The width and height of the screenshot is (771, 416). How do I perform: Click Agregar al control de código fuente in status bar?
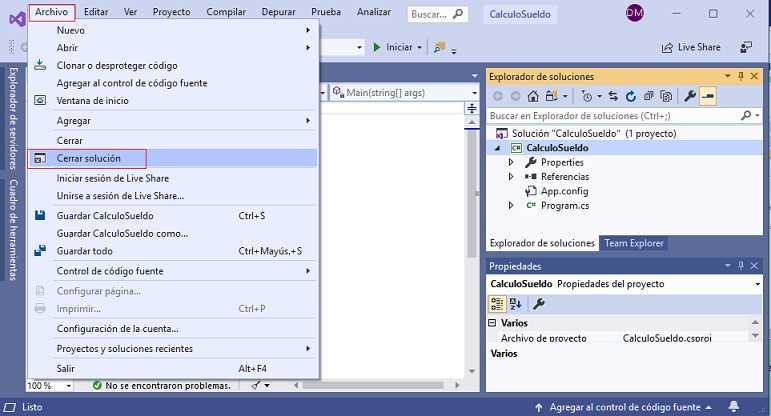click(x=624, y=407)
